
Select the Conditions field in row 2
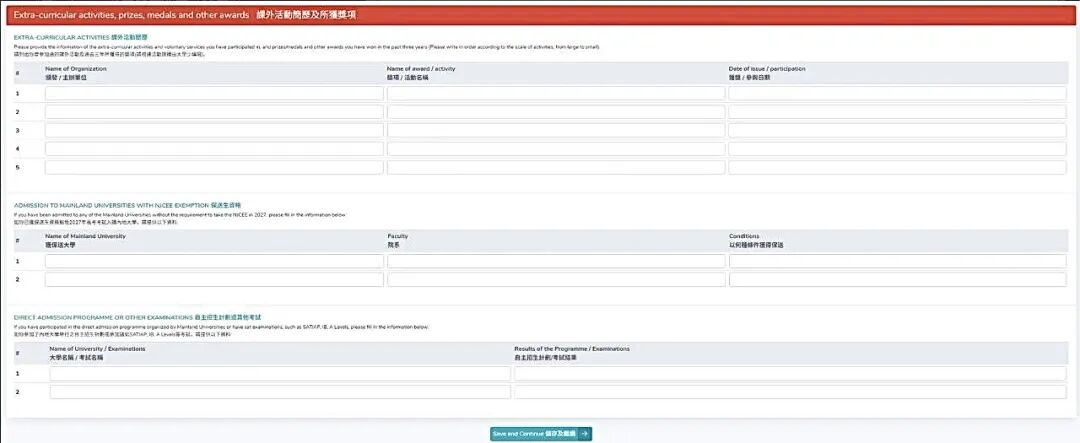pyautogui.click(x=897, y=280)
